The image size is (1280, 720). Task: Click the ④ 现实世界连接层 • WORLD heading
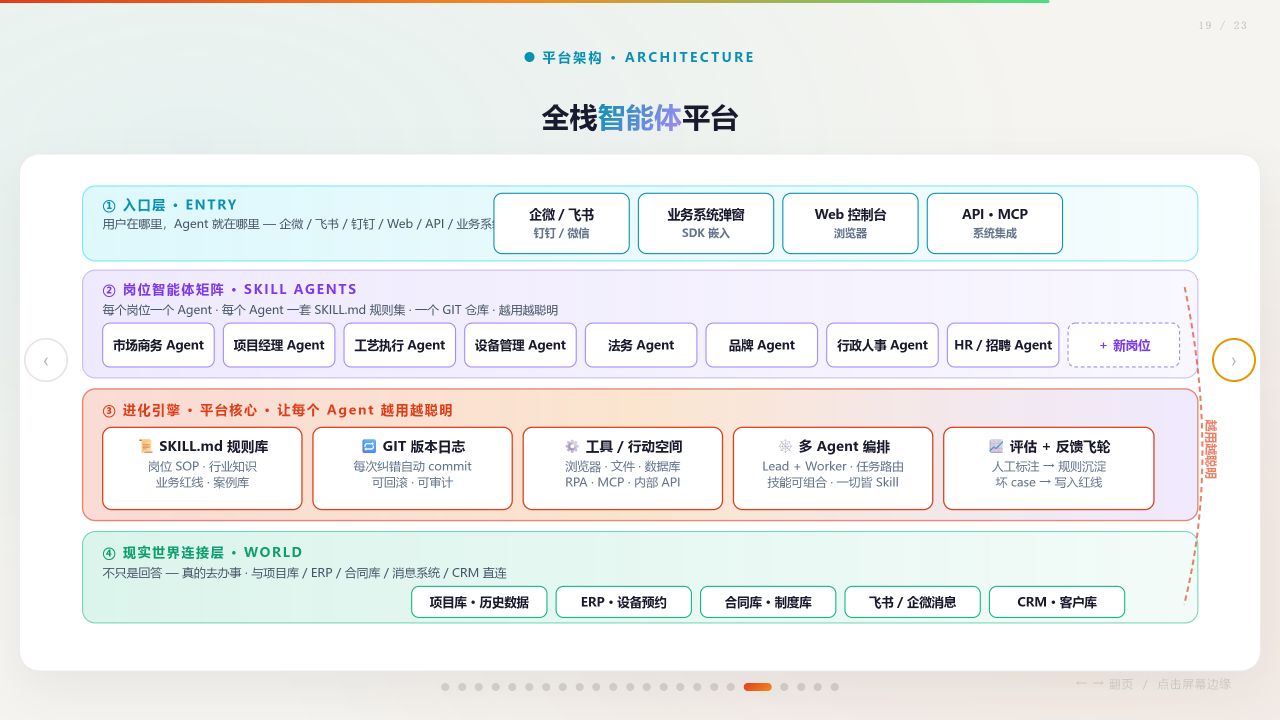[x=202, y=552]
